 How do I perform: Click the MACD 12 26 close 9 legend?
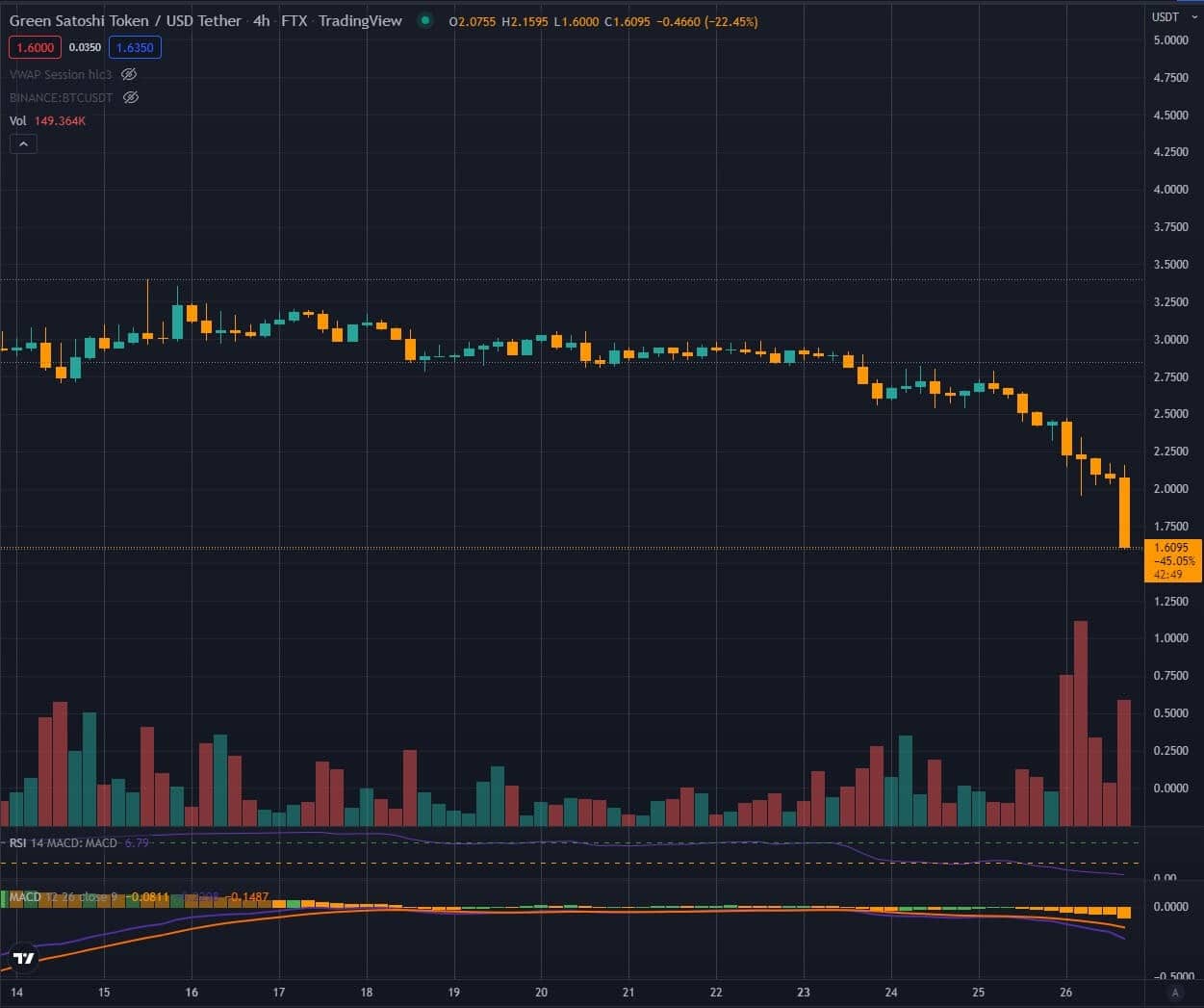pos(64,896)
